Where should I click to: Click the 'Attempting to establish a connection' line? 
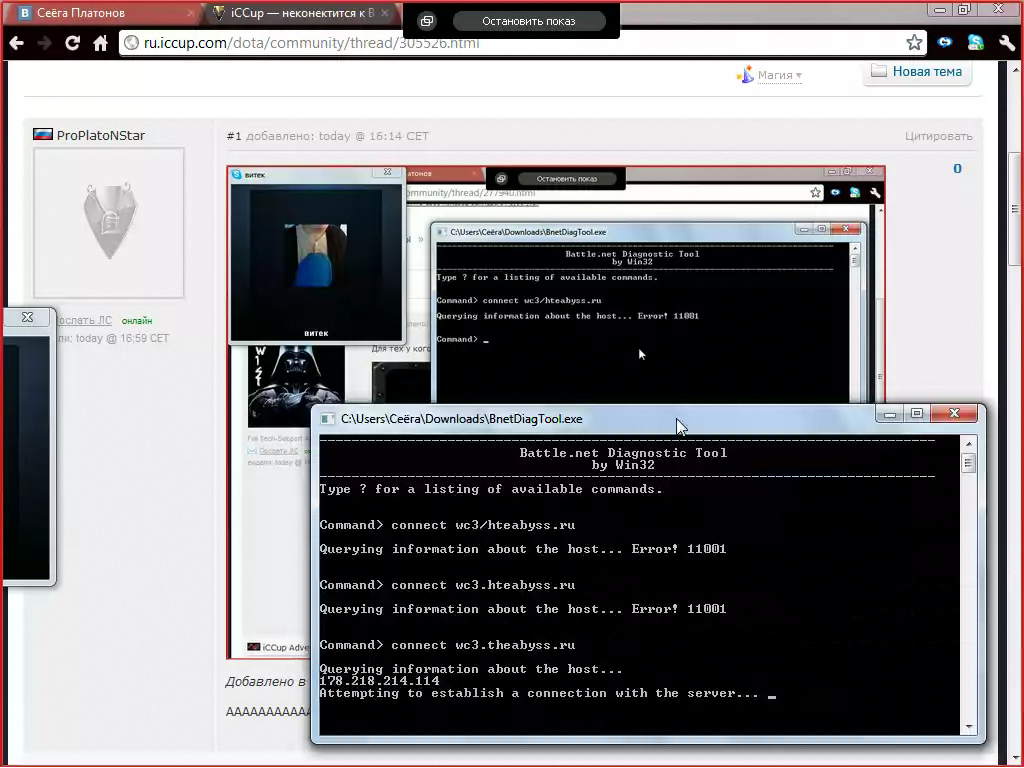tap(539, 693)
